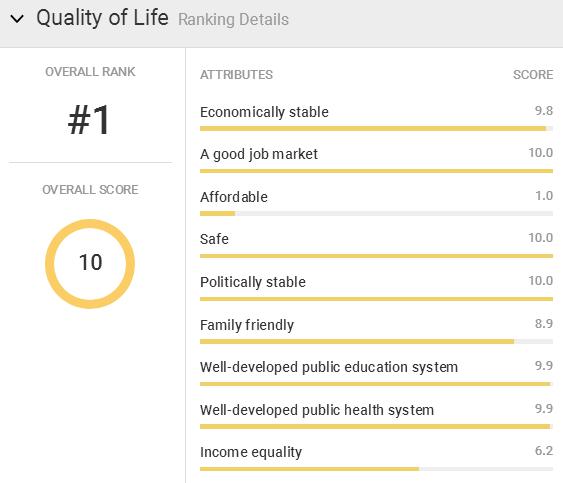Click the Safe attribute score bar
This screenshot has height=483, width=563.
[x=376, y=256]
